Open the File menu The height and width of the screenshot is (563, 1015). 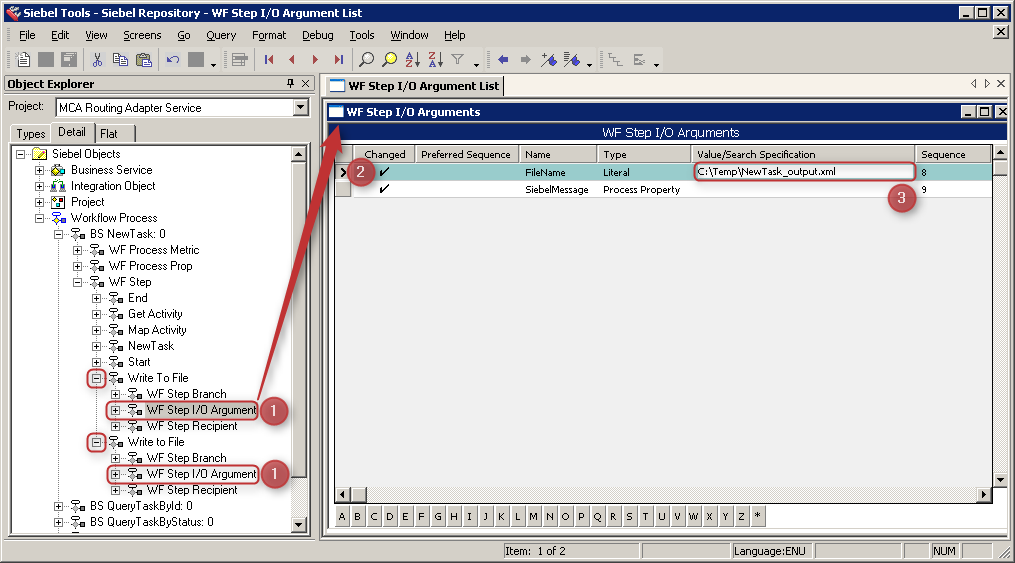coord(27,35)
